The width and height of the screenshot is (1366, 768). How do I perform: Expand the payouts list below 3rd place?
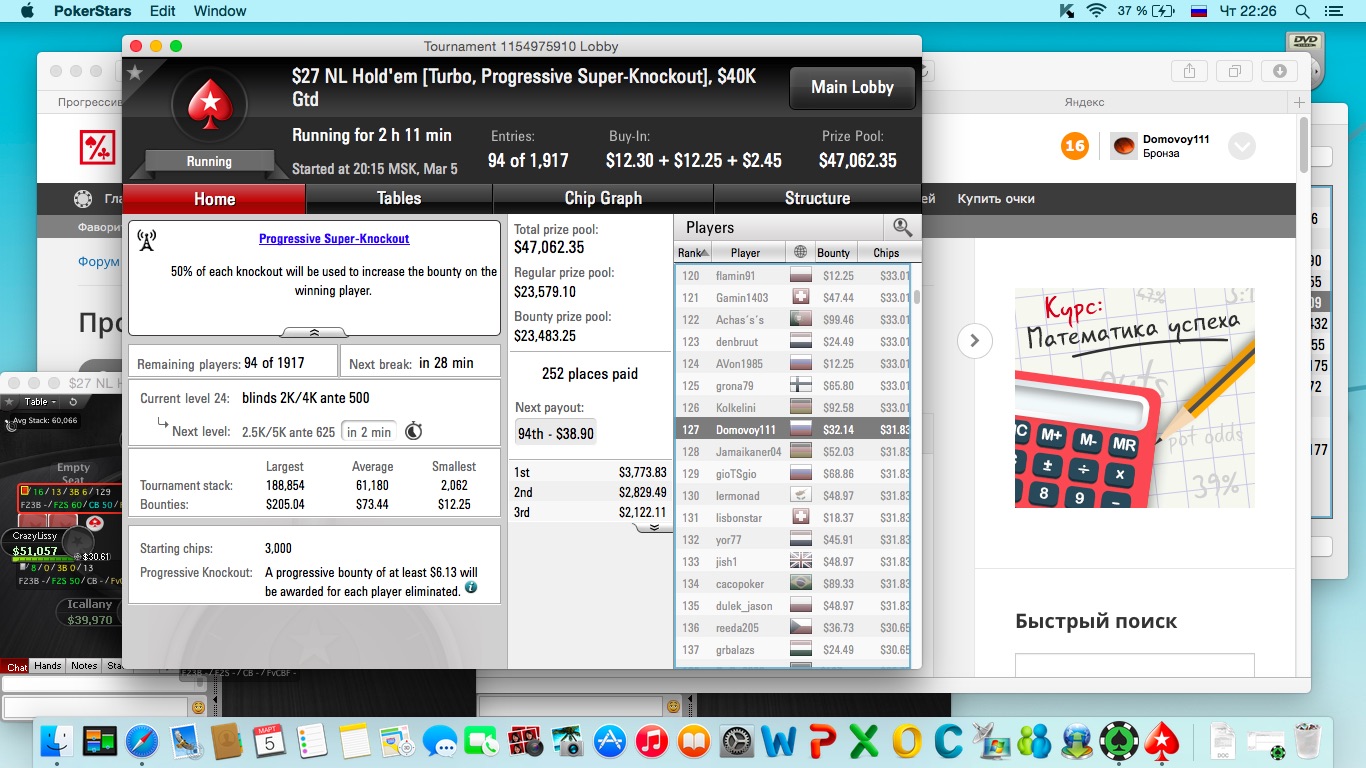654,527
